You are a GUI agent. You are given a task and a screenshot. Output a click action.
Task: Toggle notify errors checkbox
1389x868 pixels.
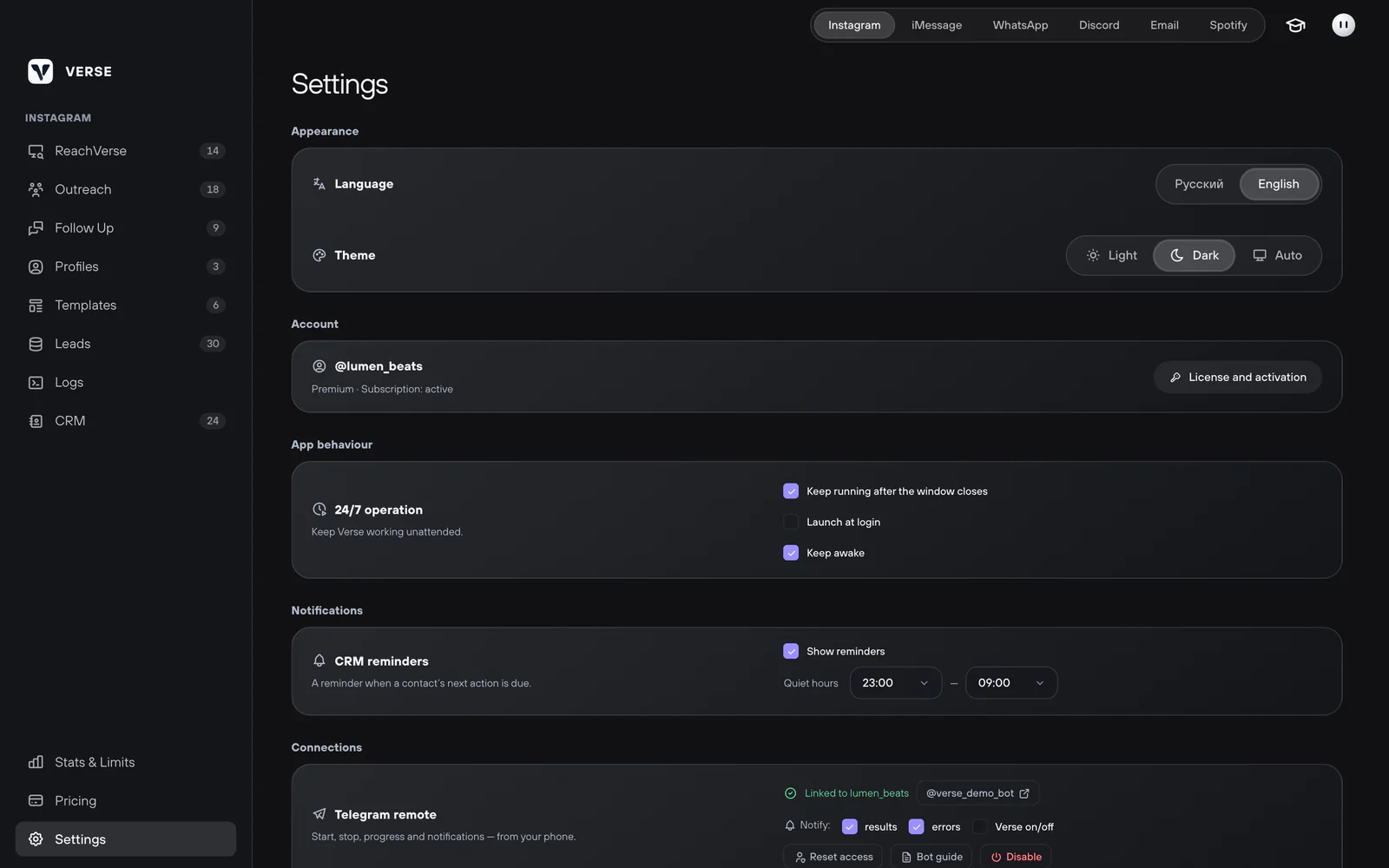(917, 826)
